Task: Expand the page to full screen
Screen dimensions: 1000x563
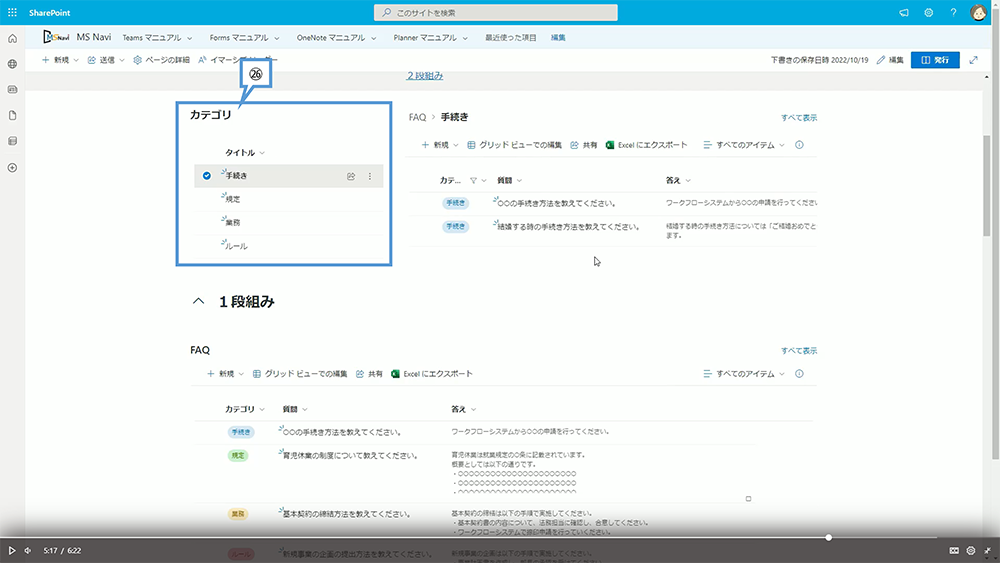Action: coord(973,60)
